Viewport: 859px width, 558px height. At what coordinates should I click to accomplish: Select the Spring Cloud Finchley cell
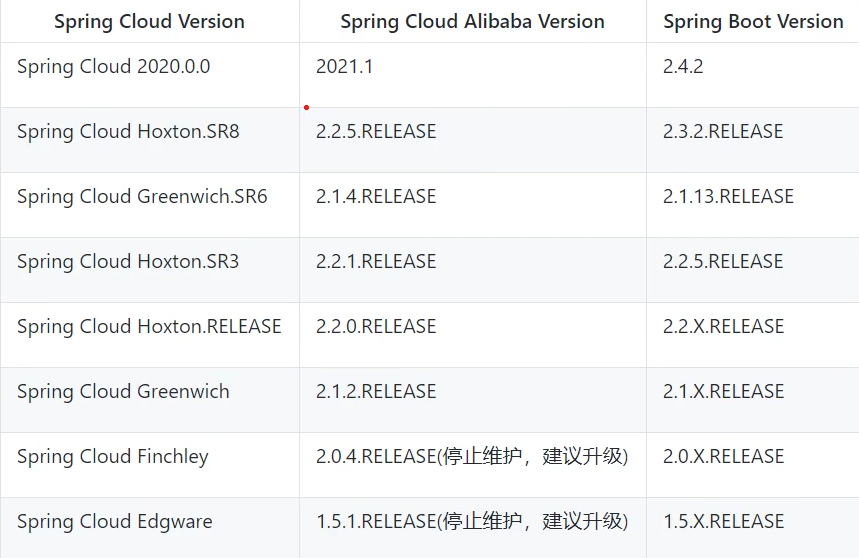[150, 465]
